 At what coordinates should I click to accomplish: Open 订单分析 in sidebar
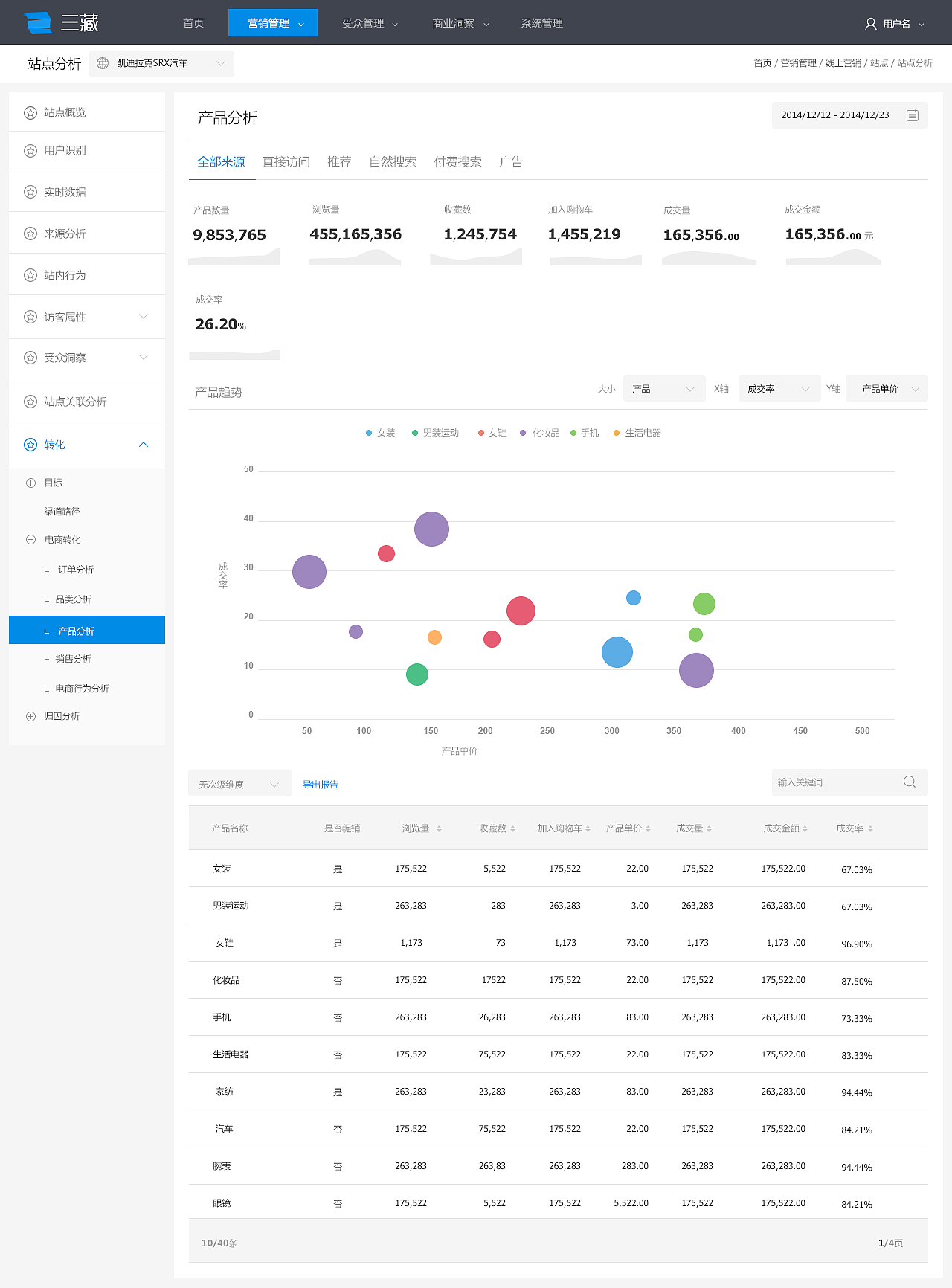pyautogui.click(x=76, y=570)
